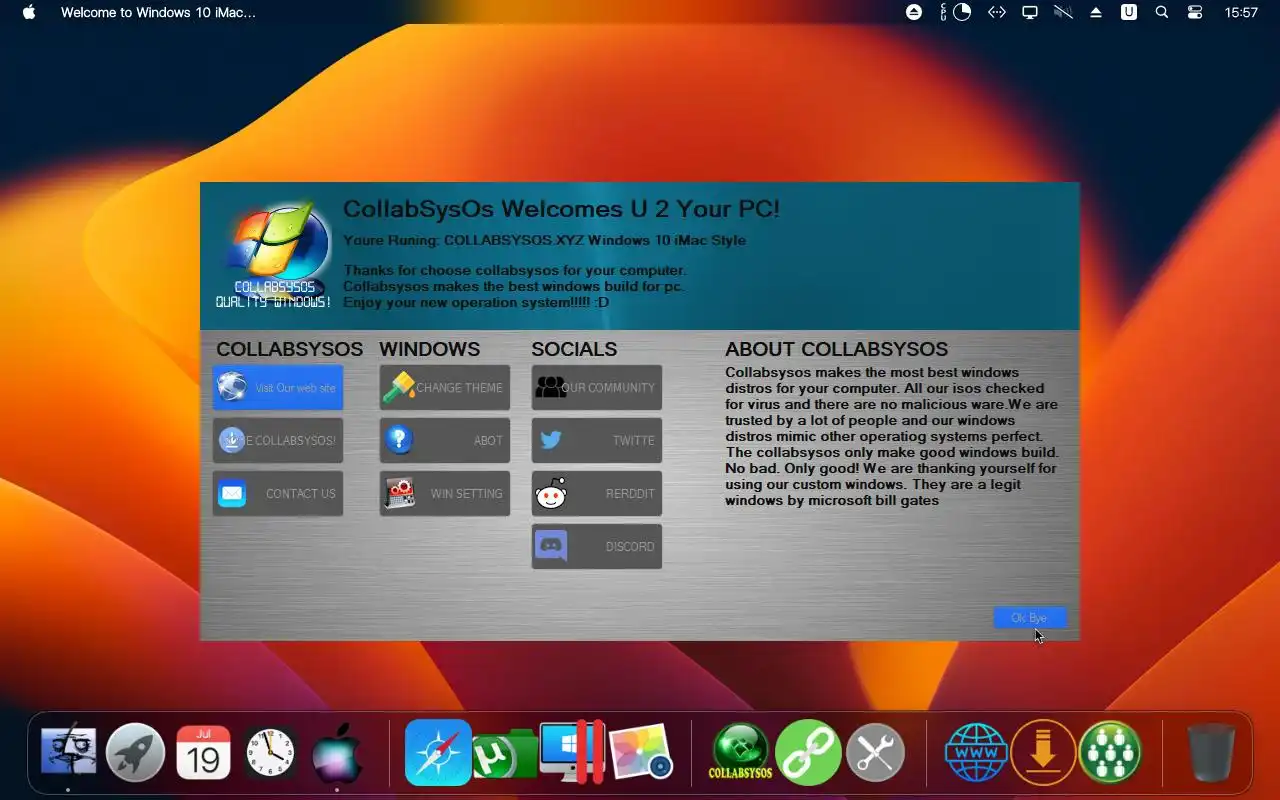
Task: Open wrench and screwdriver tools dock icon
Action: [875, 753]
